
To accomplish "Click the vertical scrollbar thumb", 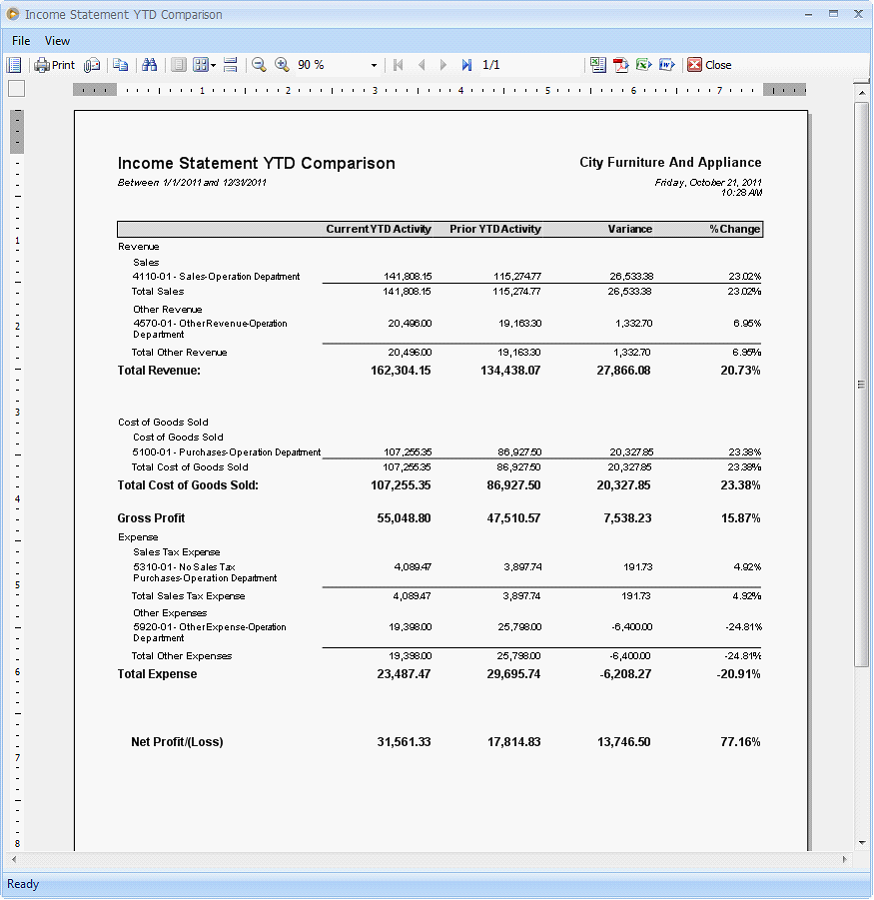I will click(x=861, y=385).
